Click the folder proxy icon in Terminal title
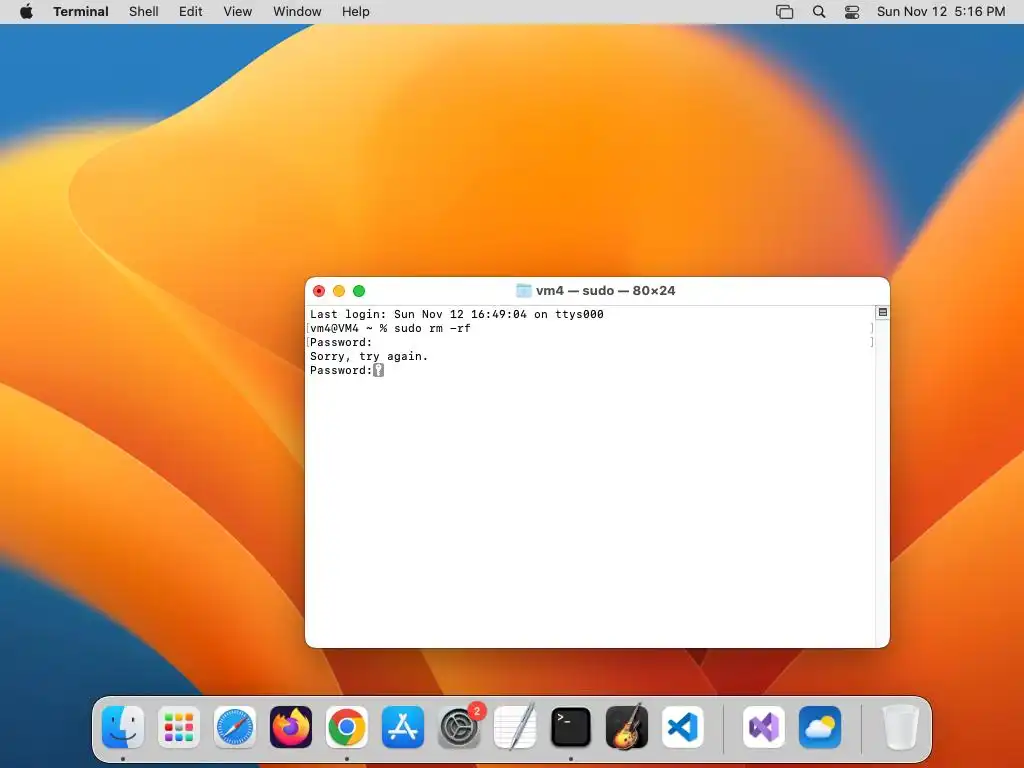 pyautogui.click(x=524, y=291)
